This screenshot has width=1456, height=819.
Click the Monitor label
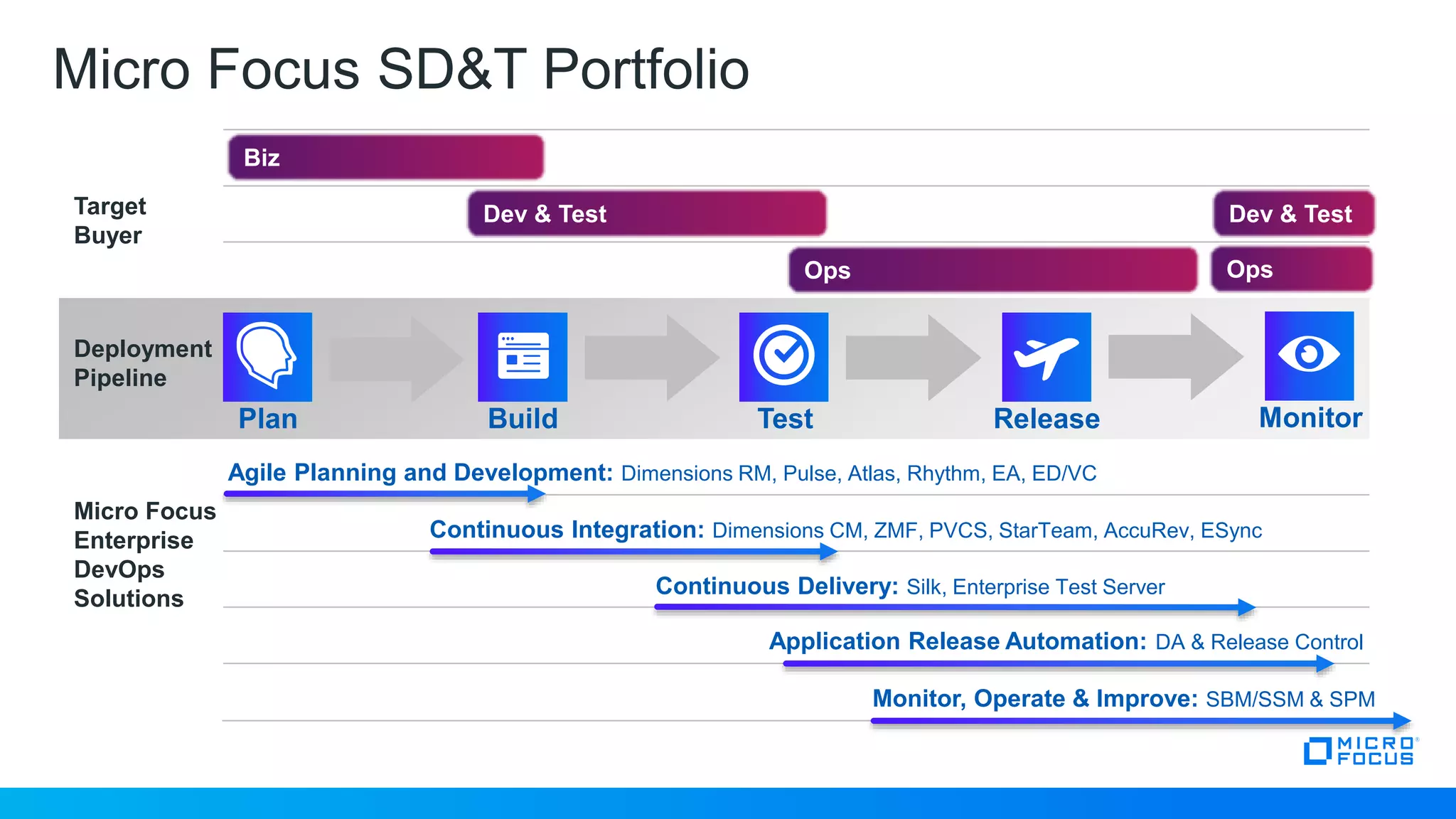coord(1310,417)
